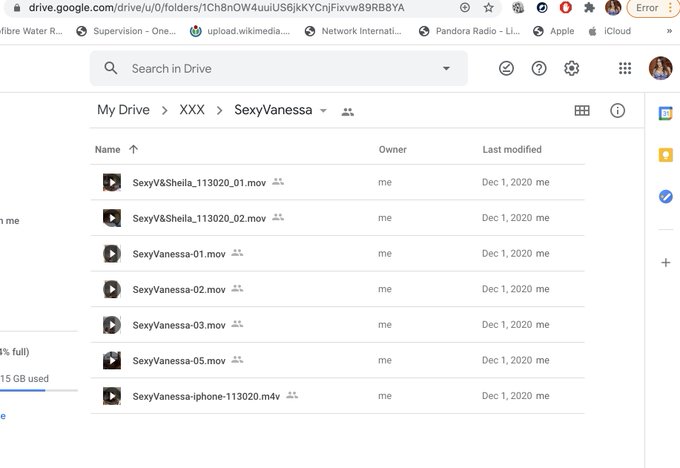Click video thumbnail for SexyV&Sheila_113020_01.mov
Image resolution: width=680 pixels, height=468 pixels.
111,182
